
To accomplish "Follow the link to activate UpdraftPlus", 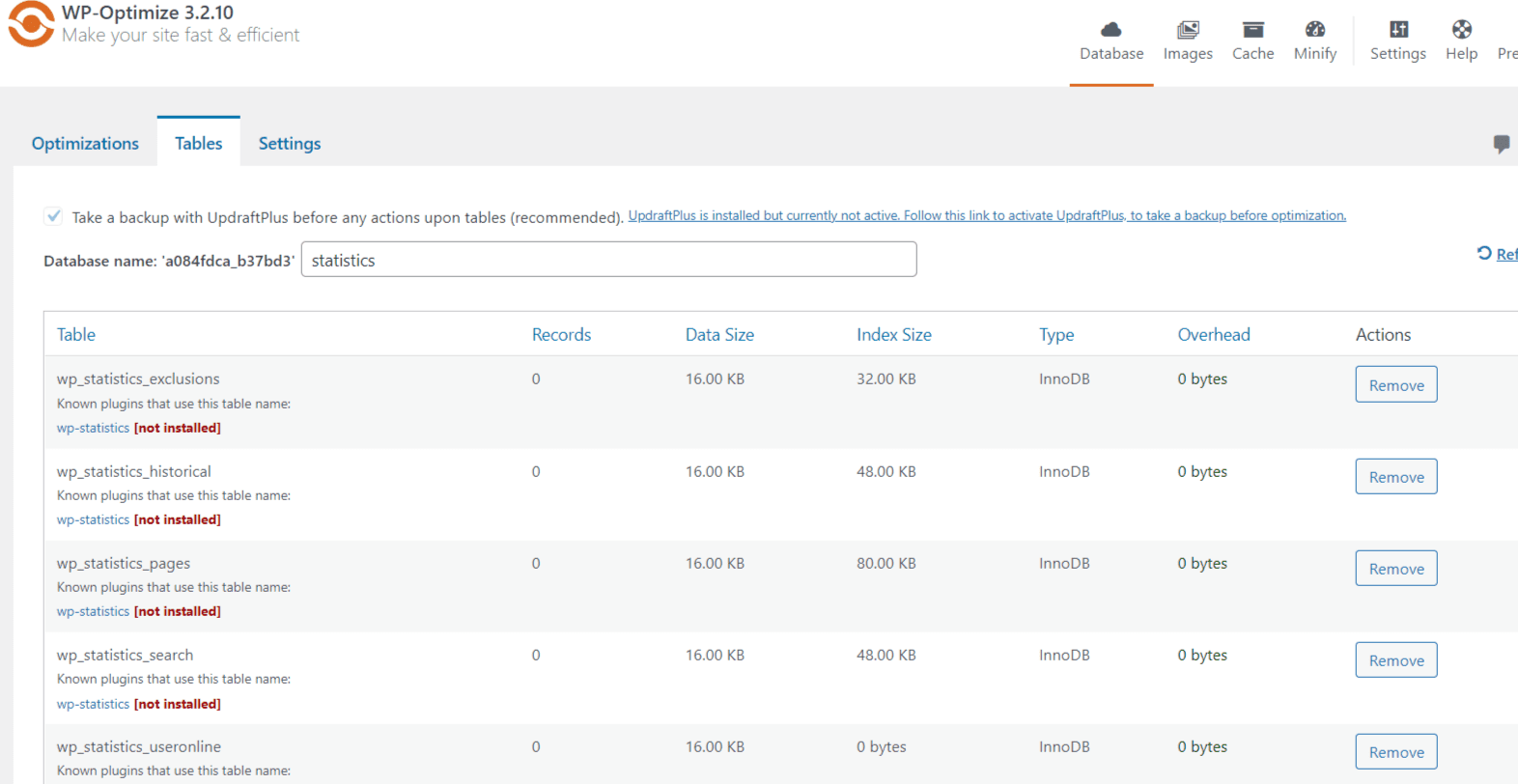I will 986,215.
